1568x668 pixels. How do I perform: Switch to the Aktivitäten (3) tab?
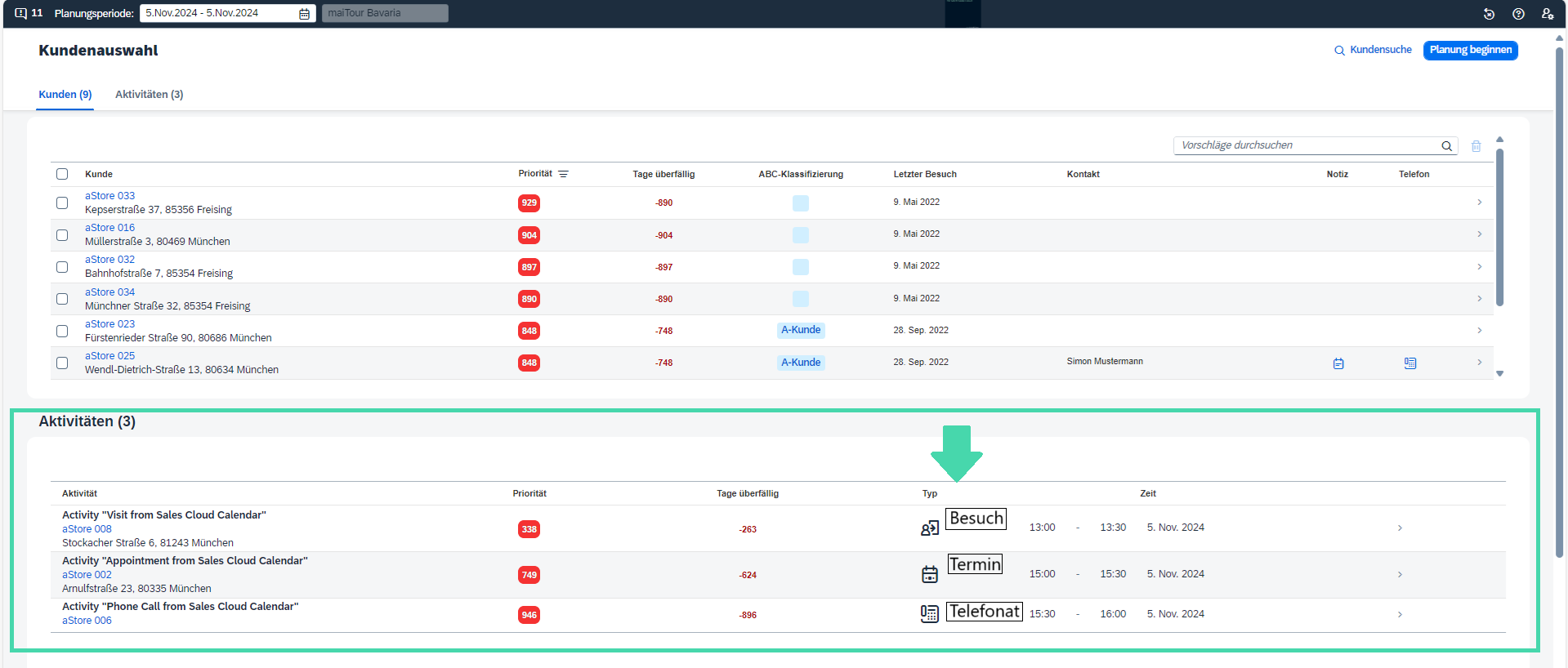pyautogui.click(x=149, y=95)
